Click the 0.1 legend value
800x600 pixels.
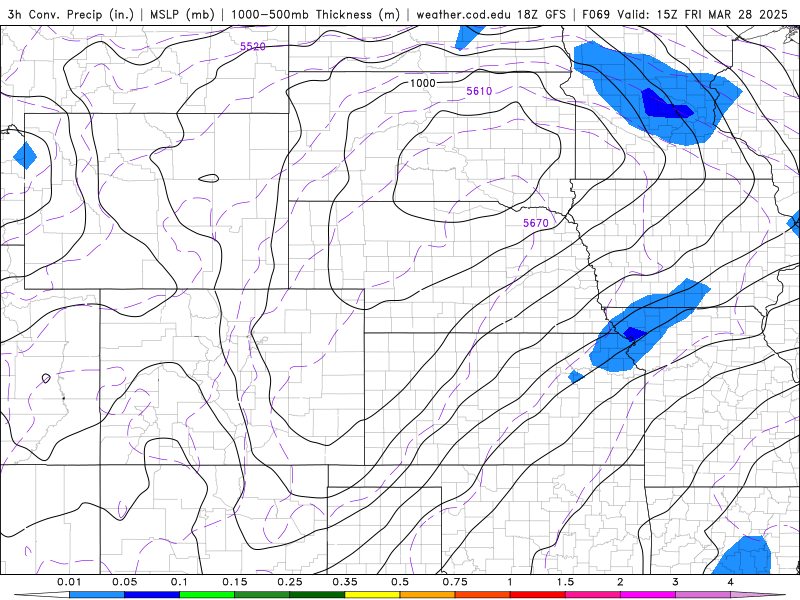point(180,582)
